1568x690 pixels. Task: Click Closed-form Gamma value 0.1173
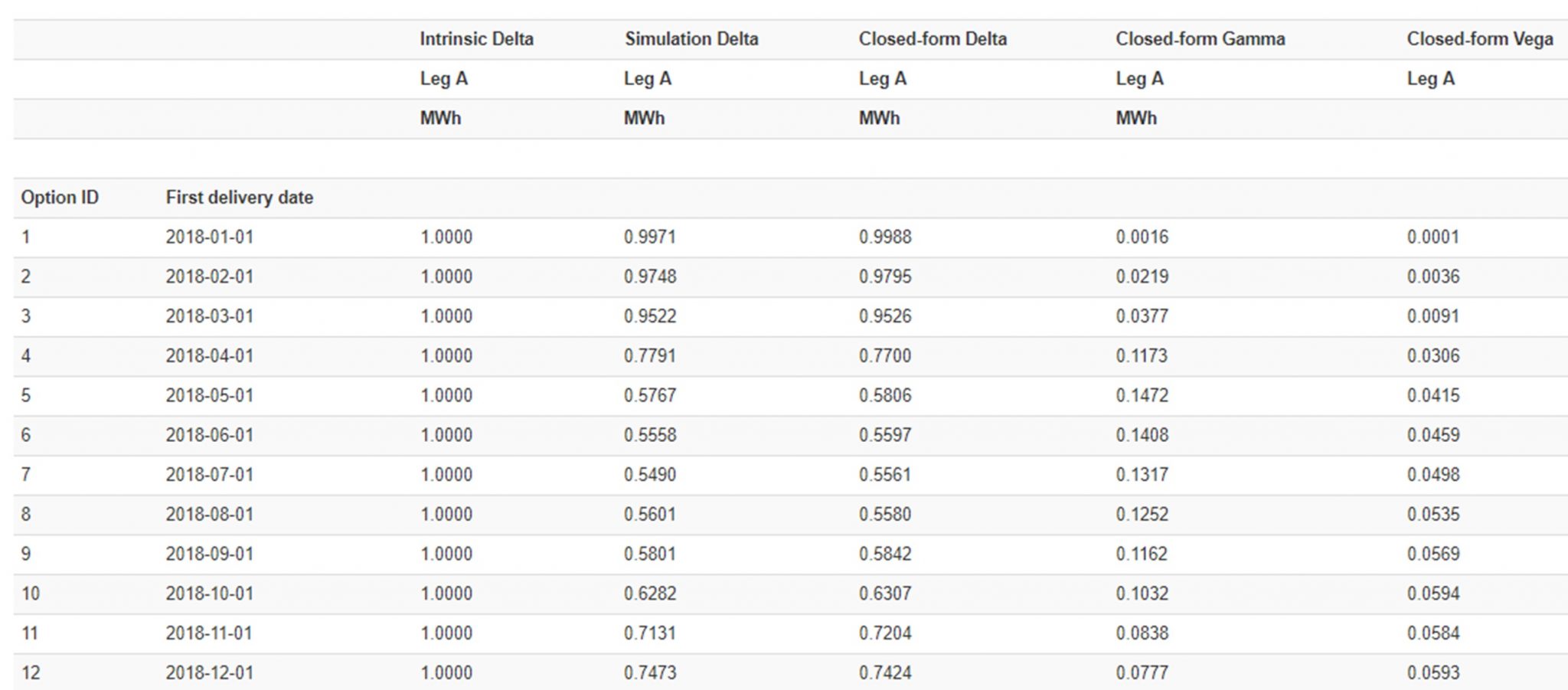[x=1142, y=356]
